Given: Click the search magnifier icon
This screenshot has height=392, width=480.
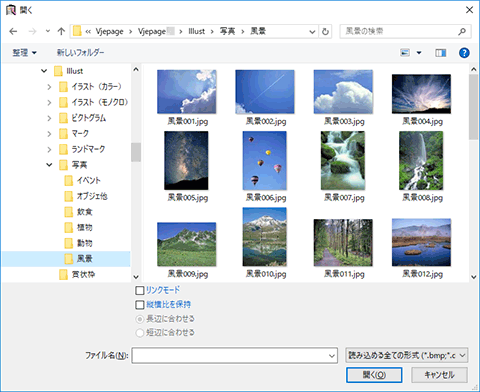Looking at the screenshot, I should click(462, 31).
